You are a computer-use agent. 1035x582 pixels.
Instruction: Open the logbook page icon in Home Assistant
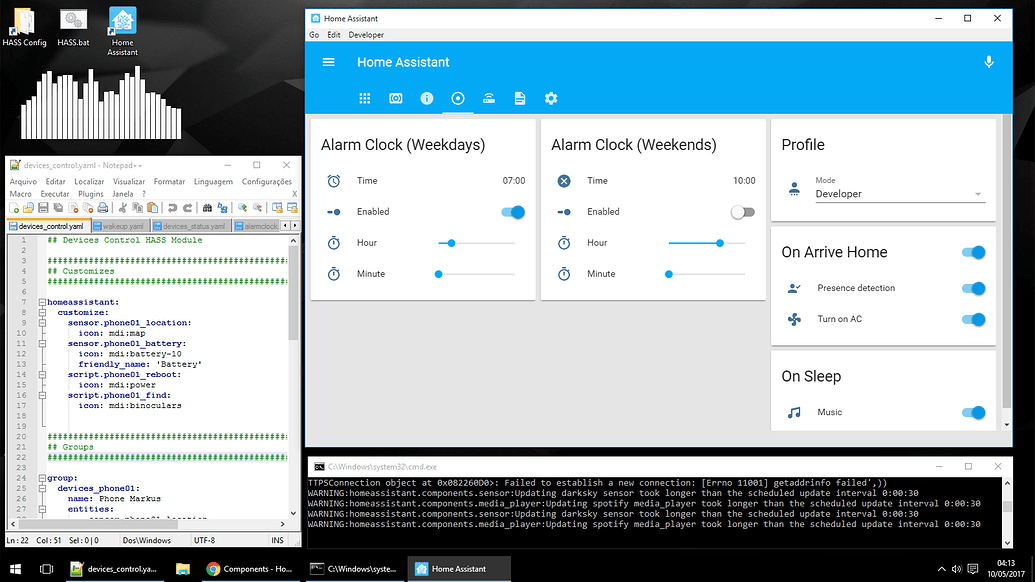(520, 98)
